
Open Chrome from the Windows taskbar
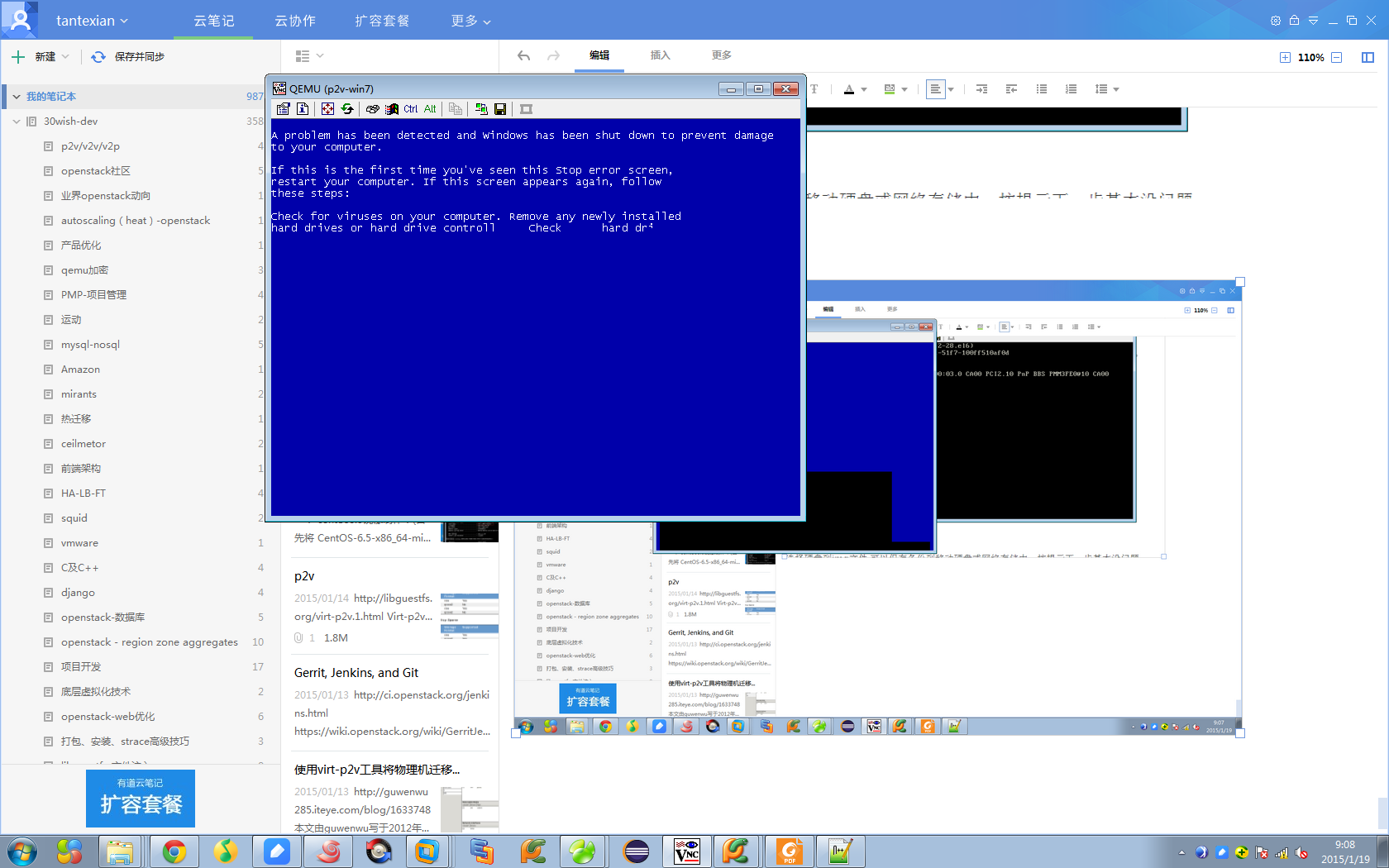[x=174, y=851]
